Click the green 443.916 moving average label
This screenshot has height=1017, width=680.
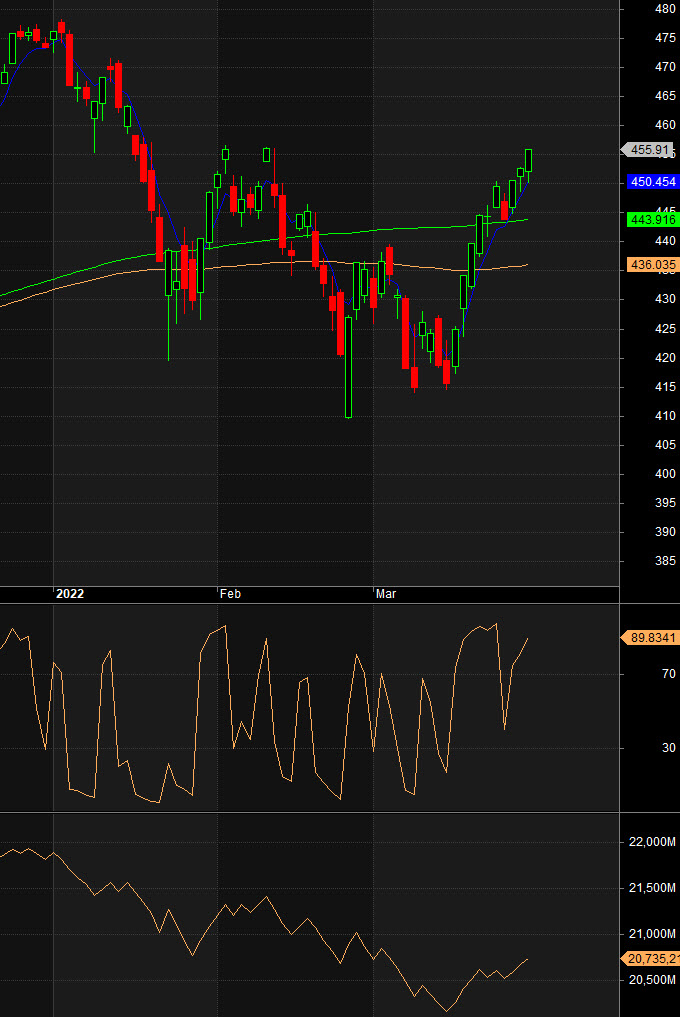tap(653, 220)
